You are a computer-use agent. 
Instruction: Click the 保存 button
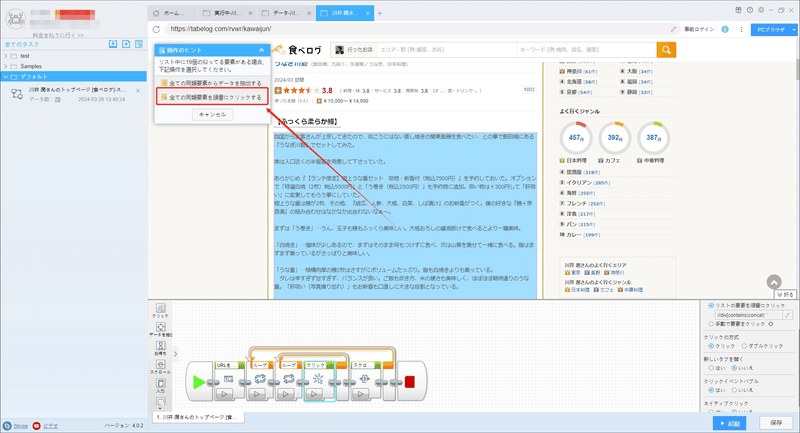[776, 423]
